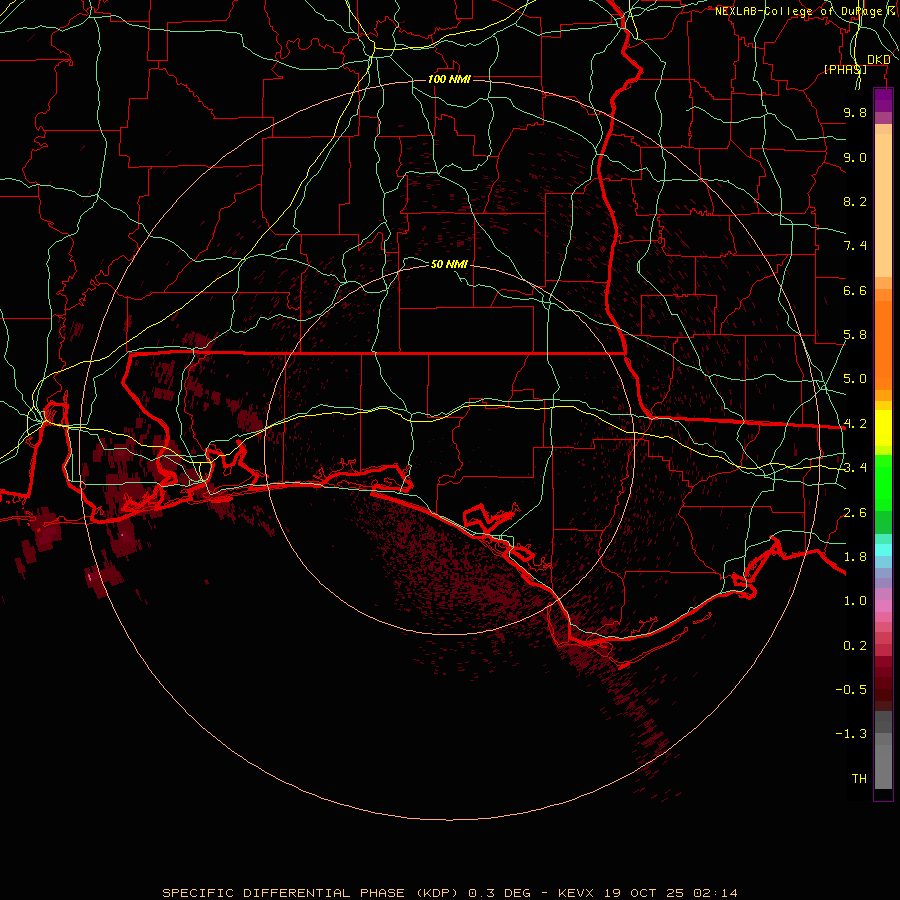Click the -1.3 legend value
This screenshot has width=900, height=900.
pyautogui.click(x=851, y=734)
